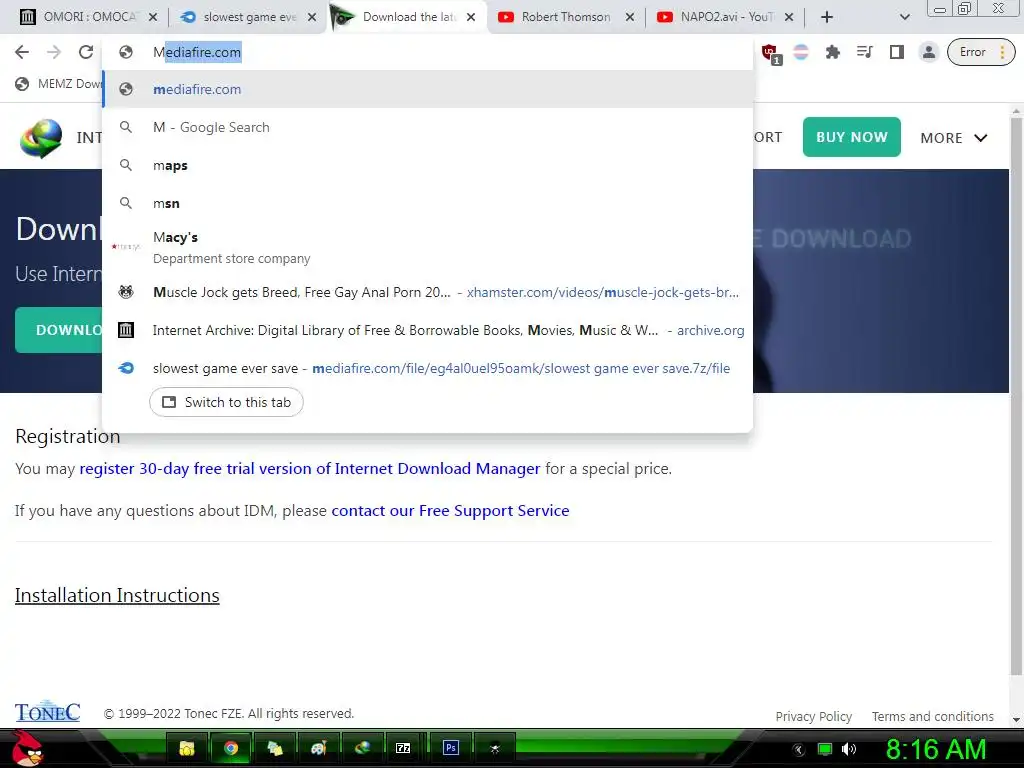Go forward to the next page
1024x768 pixels.
pos(54,52)
